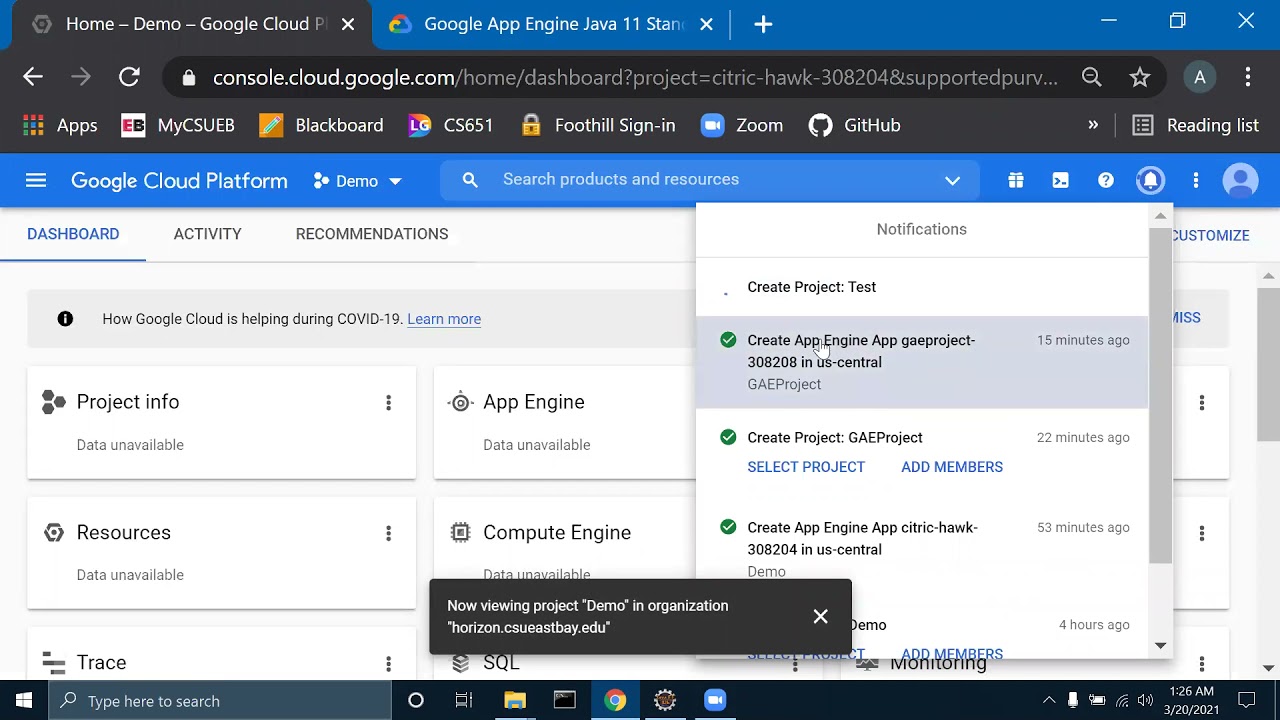Click the Resources card icon
The image size is (1280, 720).
[x=54, y=532]
